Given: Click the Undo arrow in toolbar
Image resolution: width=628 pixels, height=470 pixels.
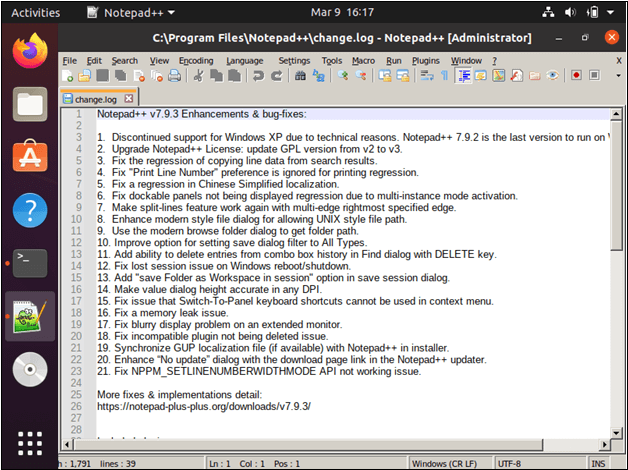Looking at the screenshot, I should click(259, 76).
